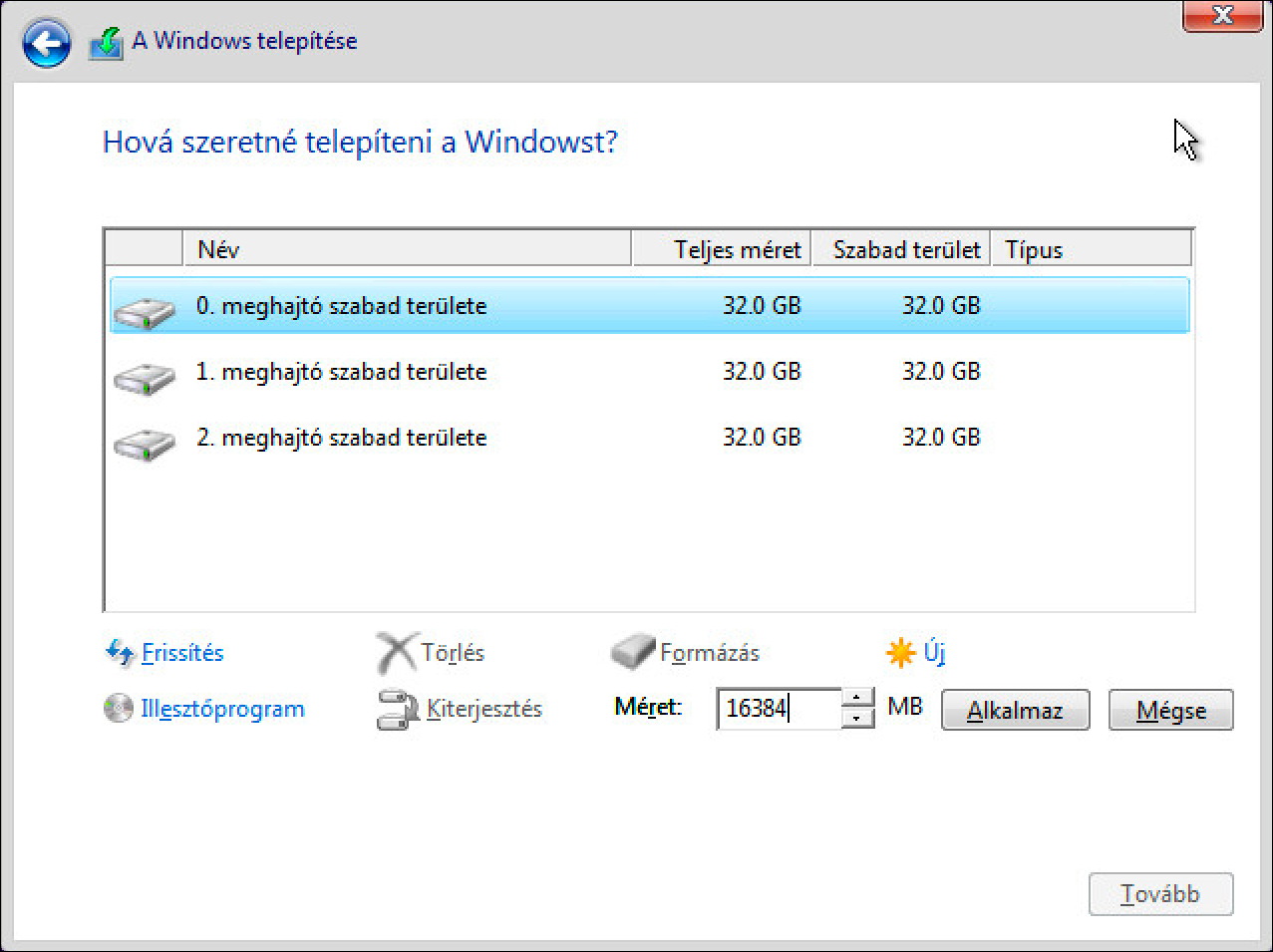Viewport: 1273px width, 952px height.
Task: Click the Frissítés refresh arrows icon
Action: tap(120, 653)
